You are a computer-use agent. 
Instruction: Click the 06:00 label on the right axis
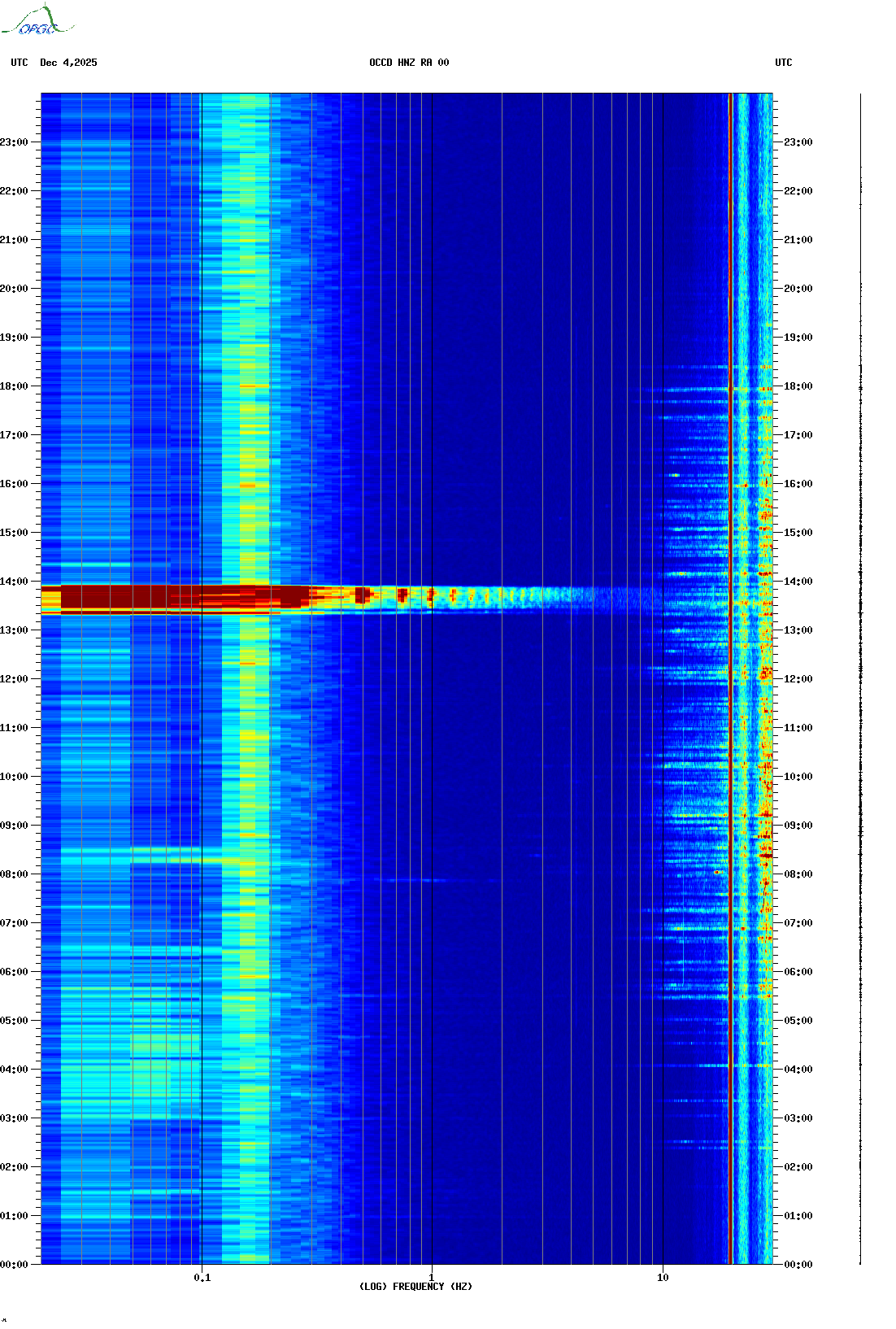[x=798, y=972]
